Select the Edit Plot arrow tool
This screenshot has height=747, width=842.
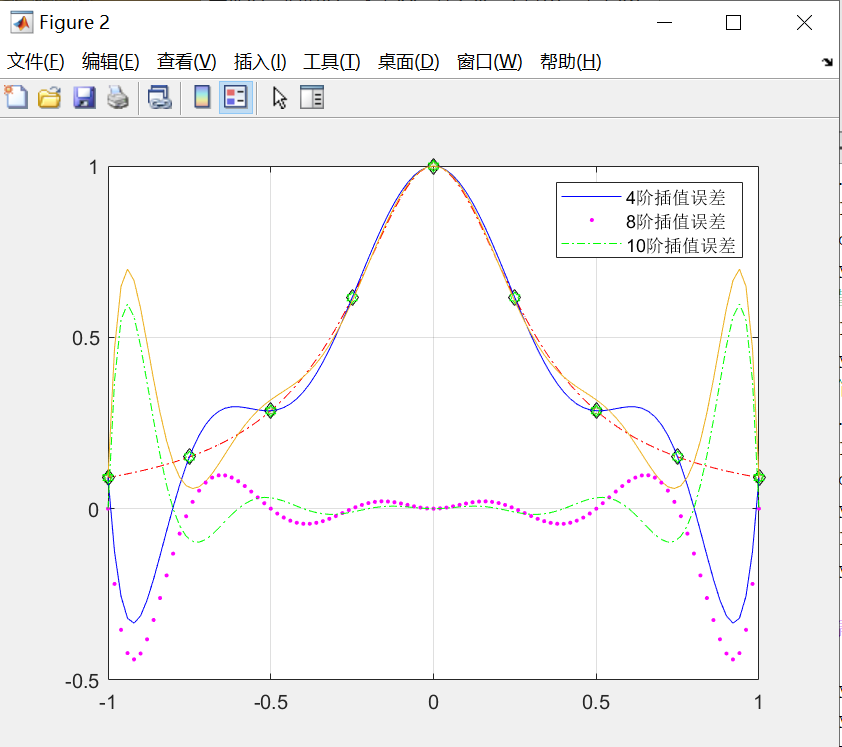(279, 98)
